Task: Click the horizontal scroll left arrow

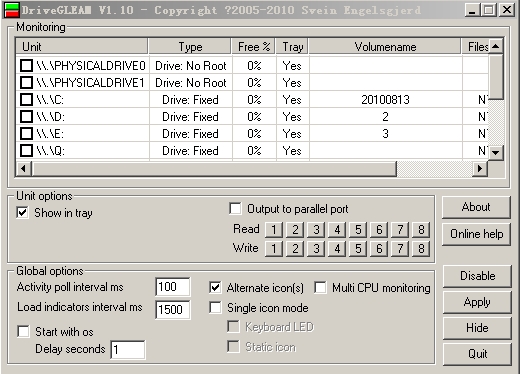Action: (24, 168)
